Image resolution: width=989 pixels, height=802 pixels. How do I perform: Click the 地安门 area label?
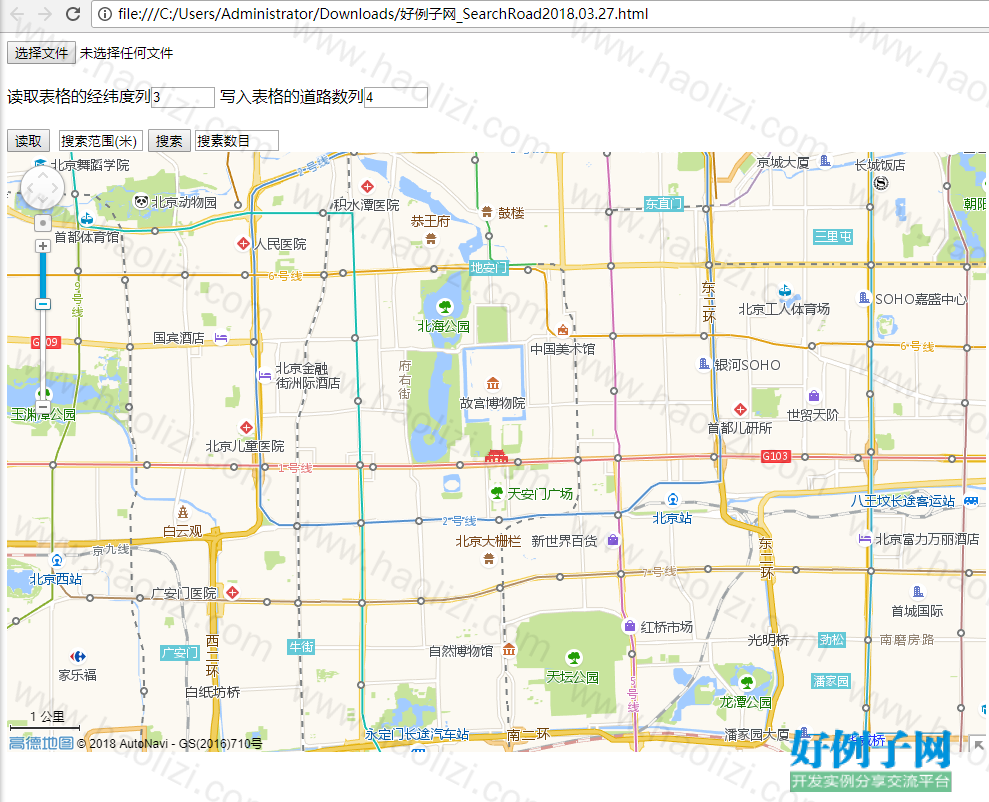pyautogui.click(x=488, y=268)
